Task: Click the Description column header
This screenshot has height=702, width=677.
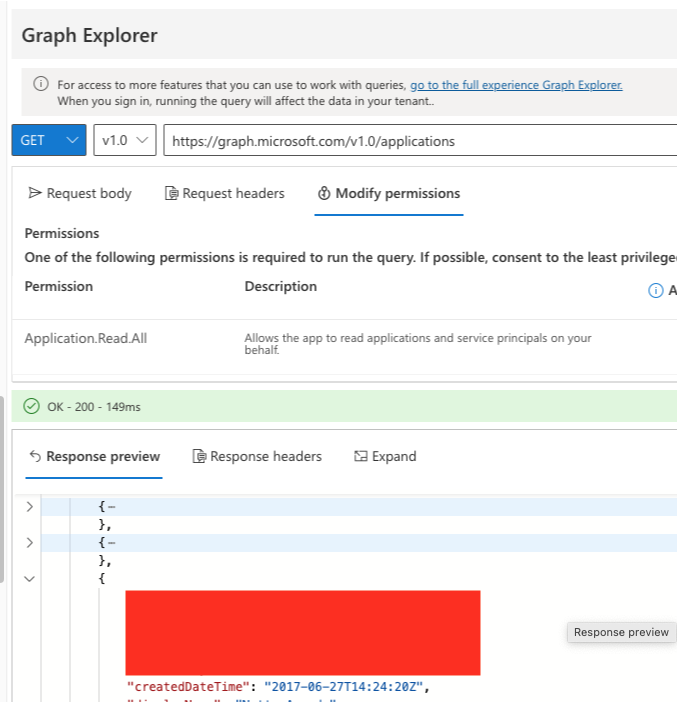Action: click(281, 287)
